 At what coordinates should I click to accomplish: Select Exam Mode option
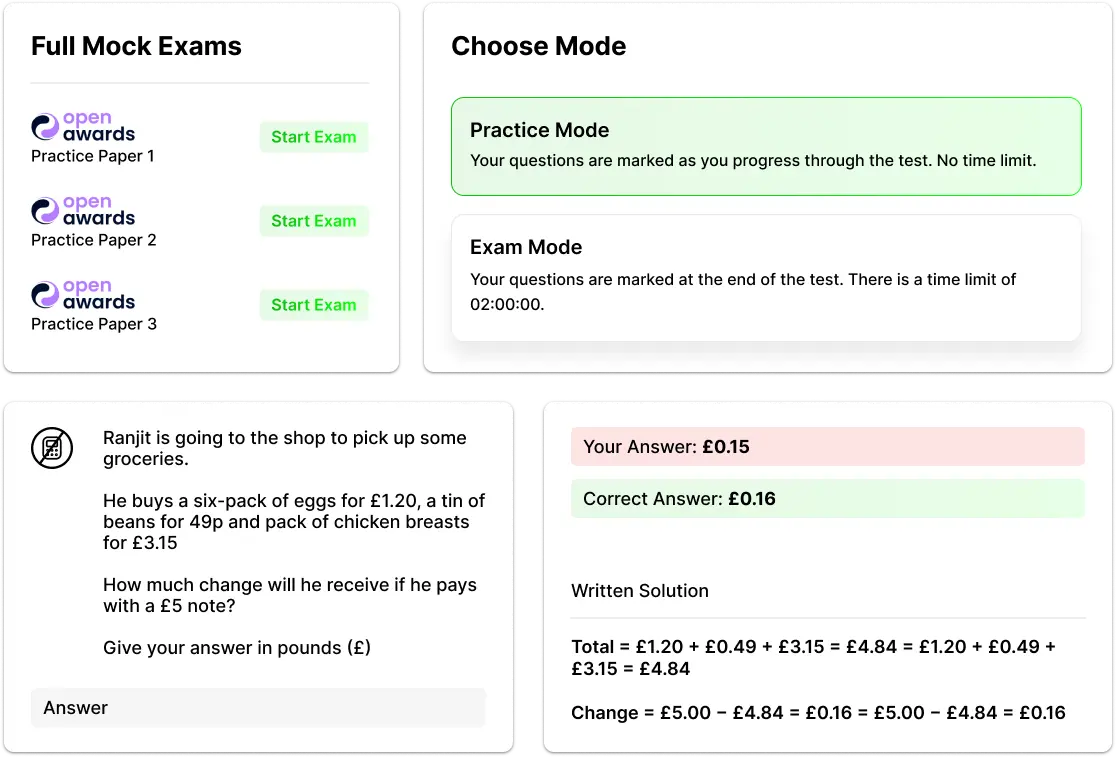(x=766, y=276)
